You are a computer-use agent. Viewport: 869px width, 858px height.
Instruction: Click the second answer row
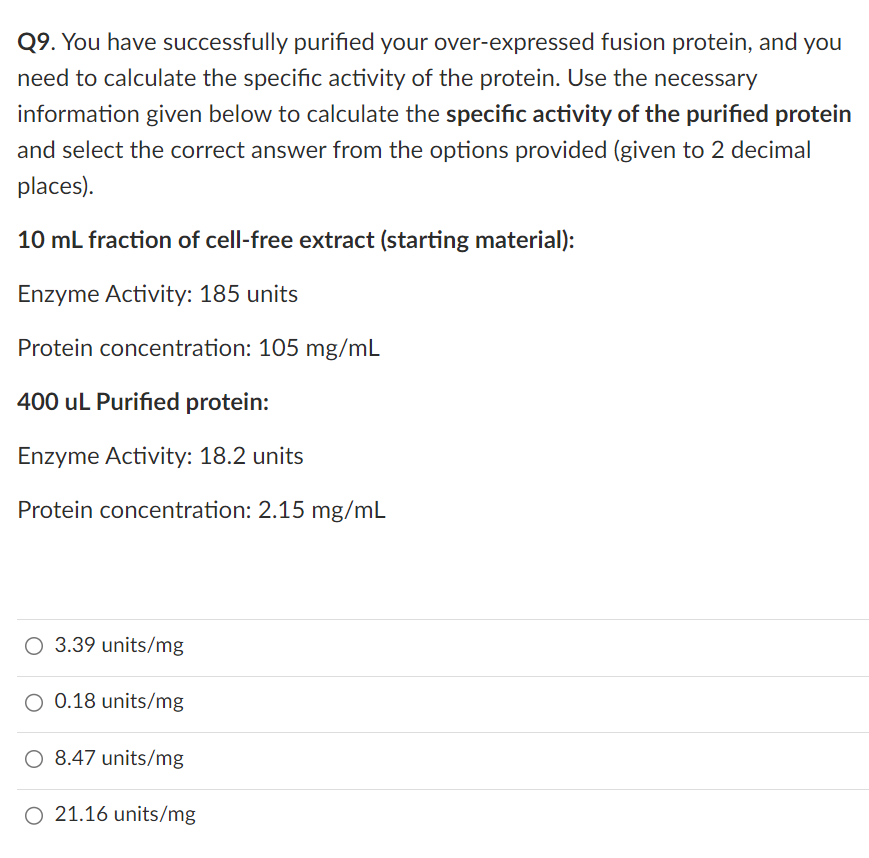point(434,702)
